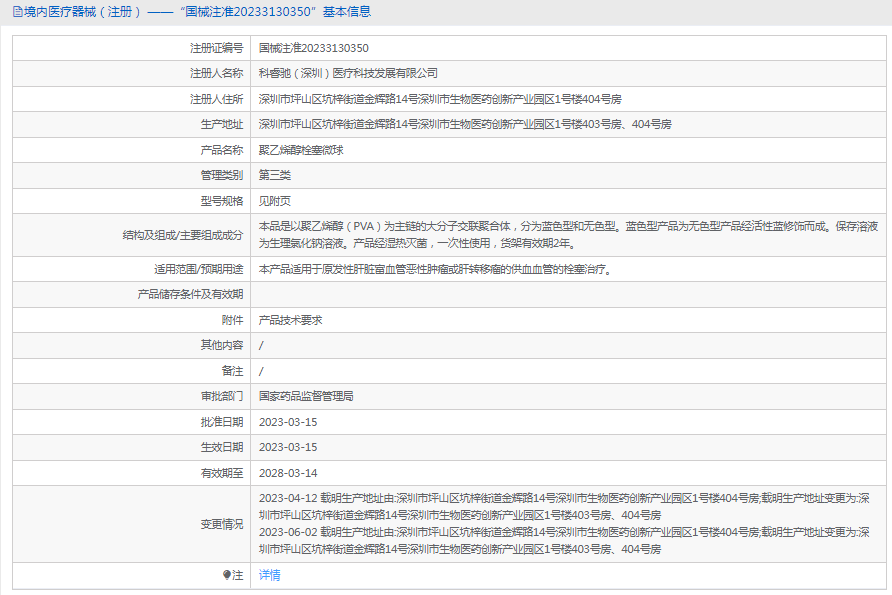Select the 2023-06-02 change record line

[x=564, y=540]
